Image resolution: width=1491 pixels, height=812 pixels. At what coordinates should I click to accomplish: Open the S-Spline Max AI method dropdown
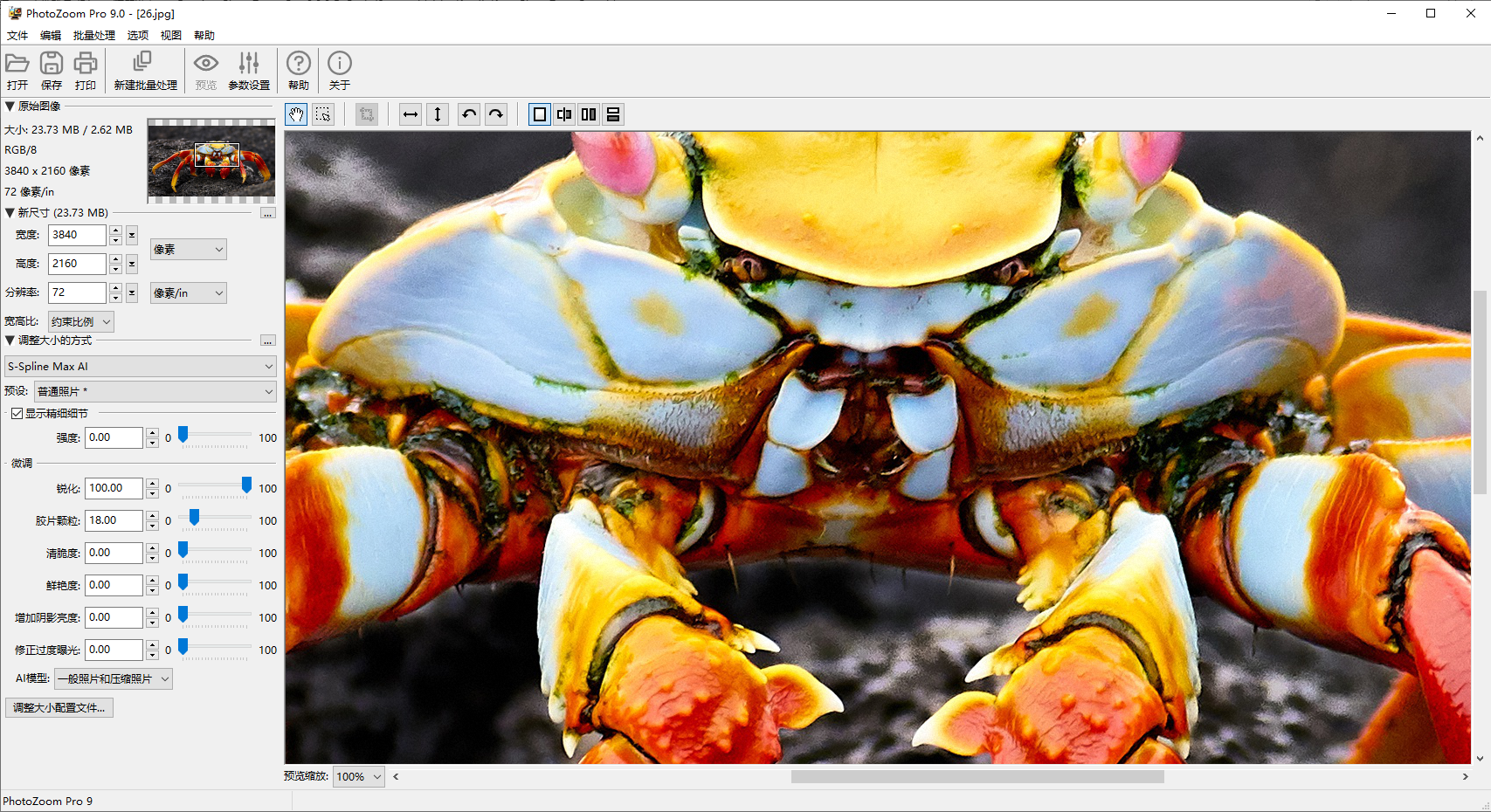click(x=140, y=367)
